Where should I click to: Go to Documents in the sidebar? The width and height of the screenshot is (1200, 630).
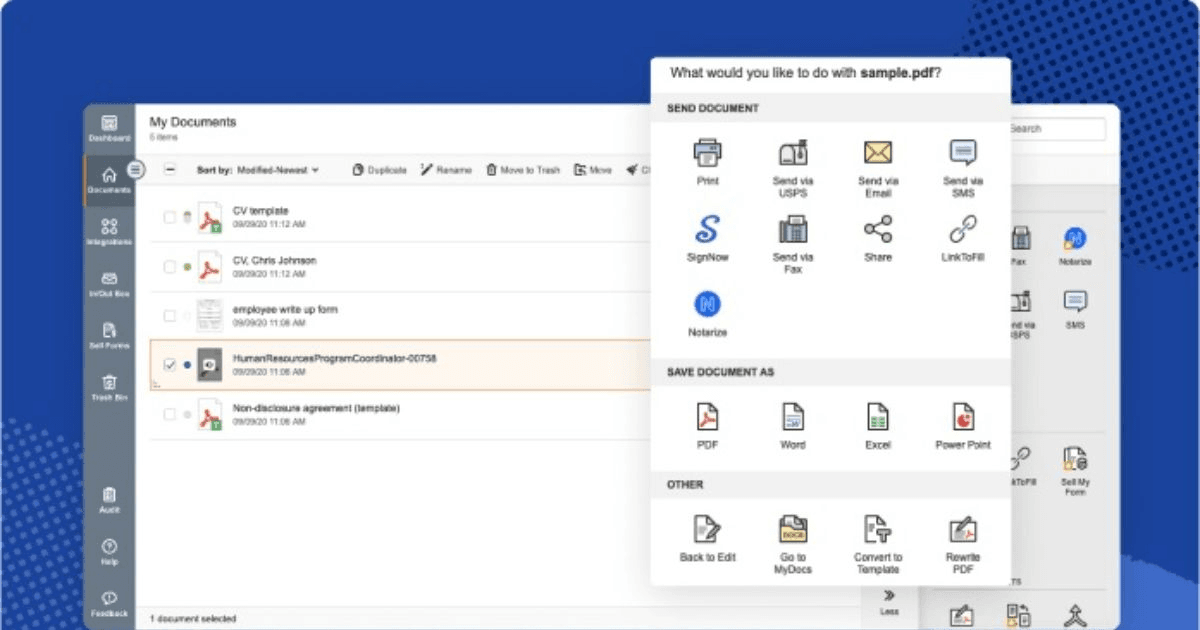point(109,180)
